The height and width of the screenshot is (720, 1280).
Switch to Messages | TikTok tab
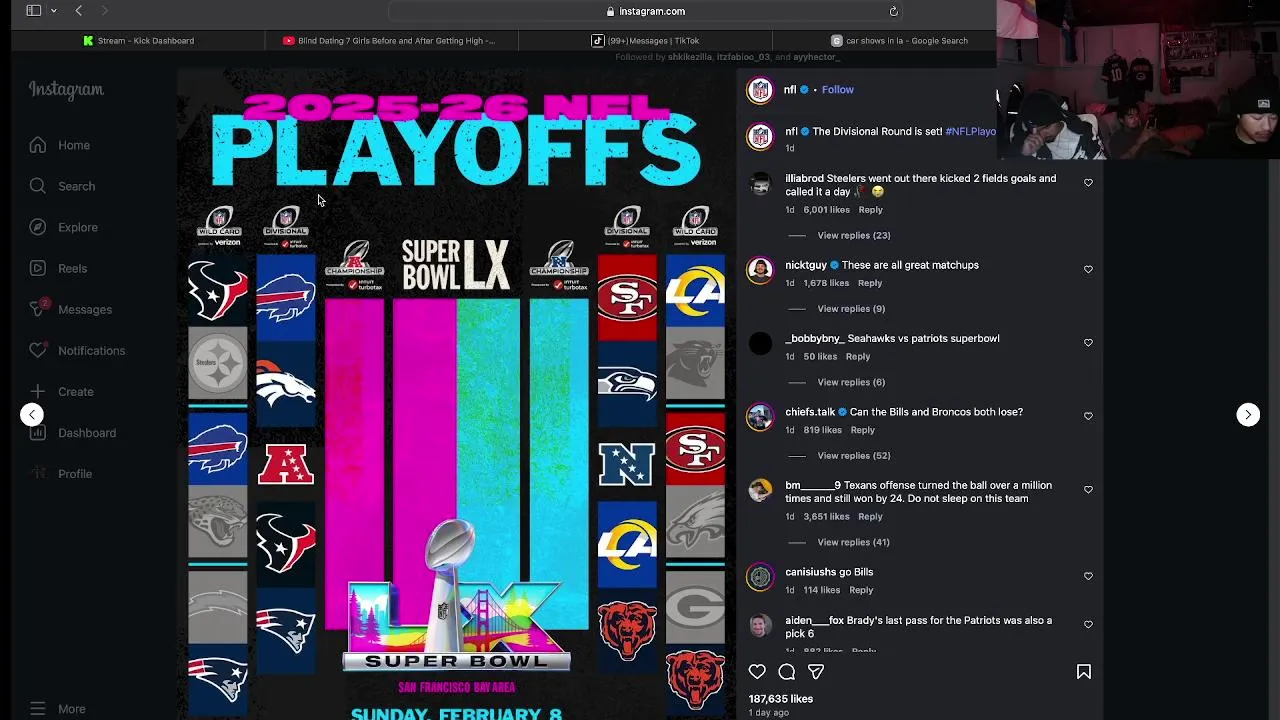coord(645,41)
